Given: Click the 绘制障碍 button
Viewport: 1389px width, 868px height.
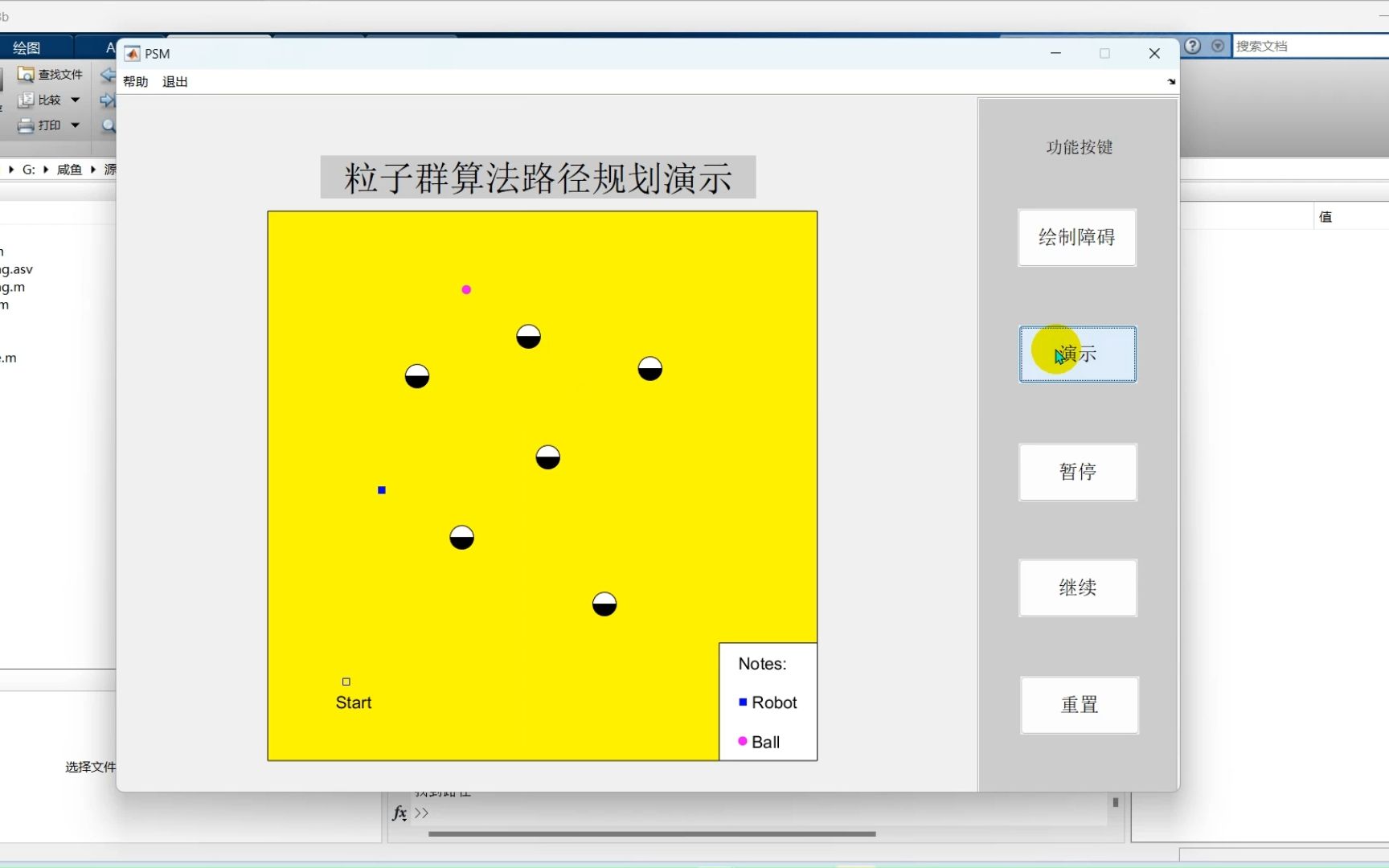Looking at the screenshot, I should 1077,238.
